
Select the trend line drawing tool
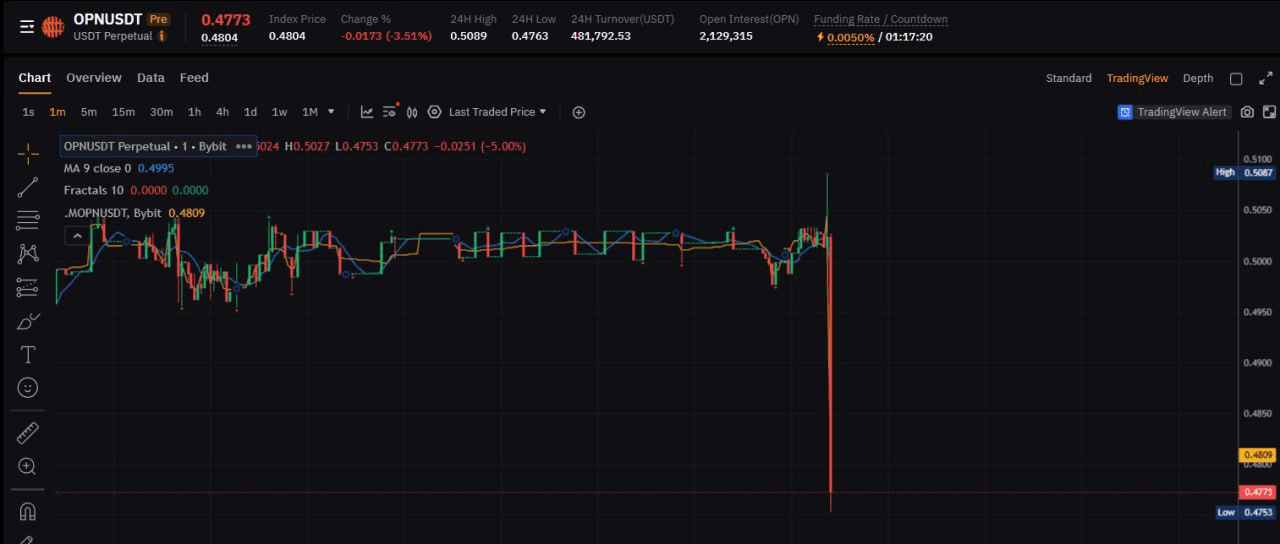pos(28,186)
